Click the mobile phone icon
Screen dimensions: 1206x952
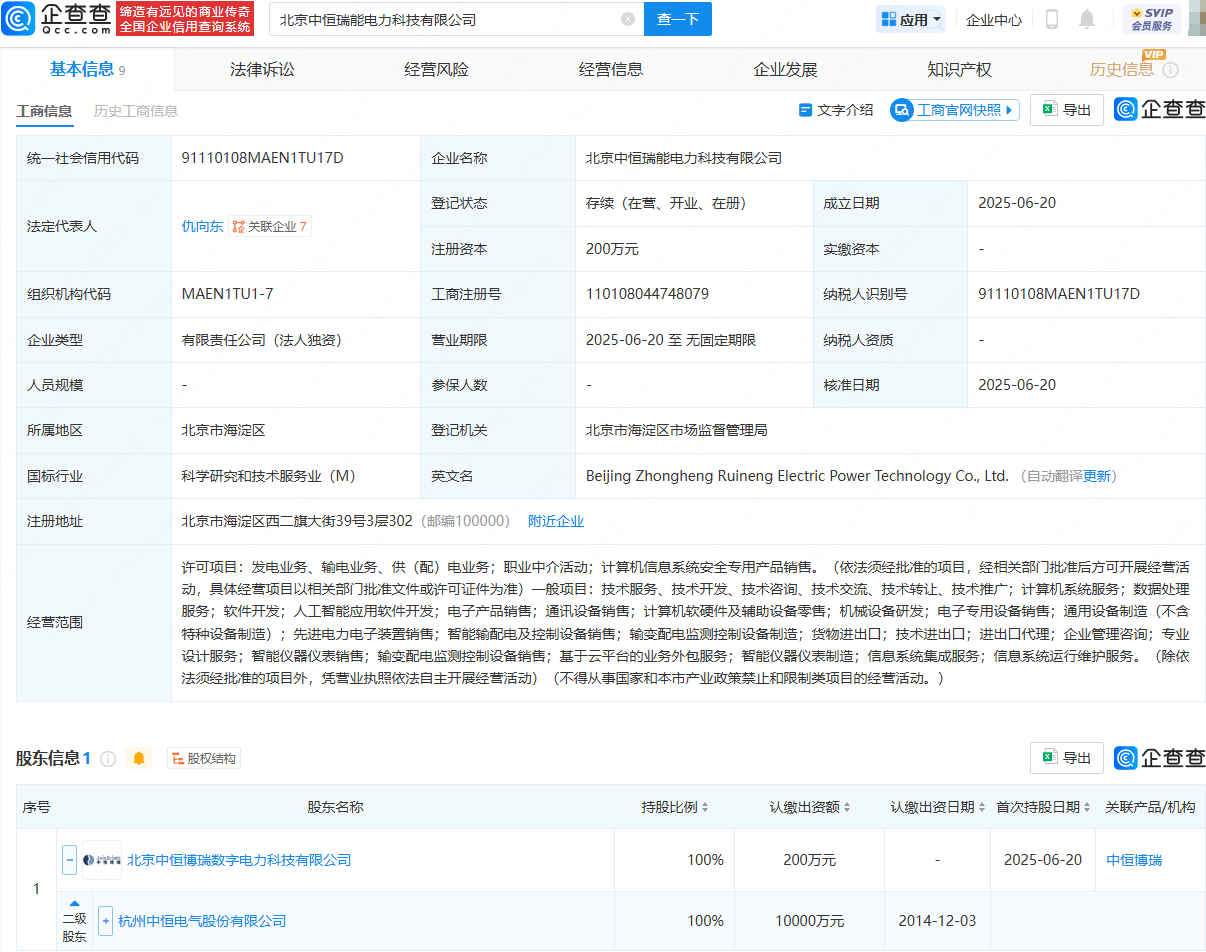click(x=1052, y=19)
